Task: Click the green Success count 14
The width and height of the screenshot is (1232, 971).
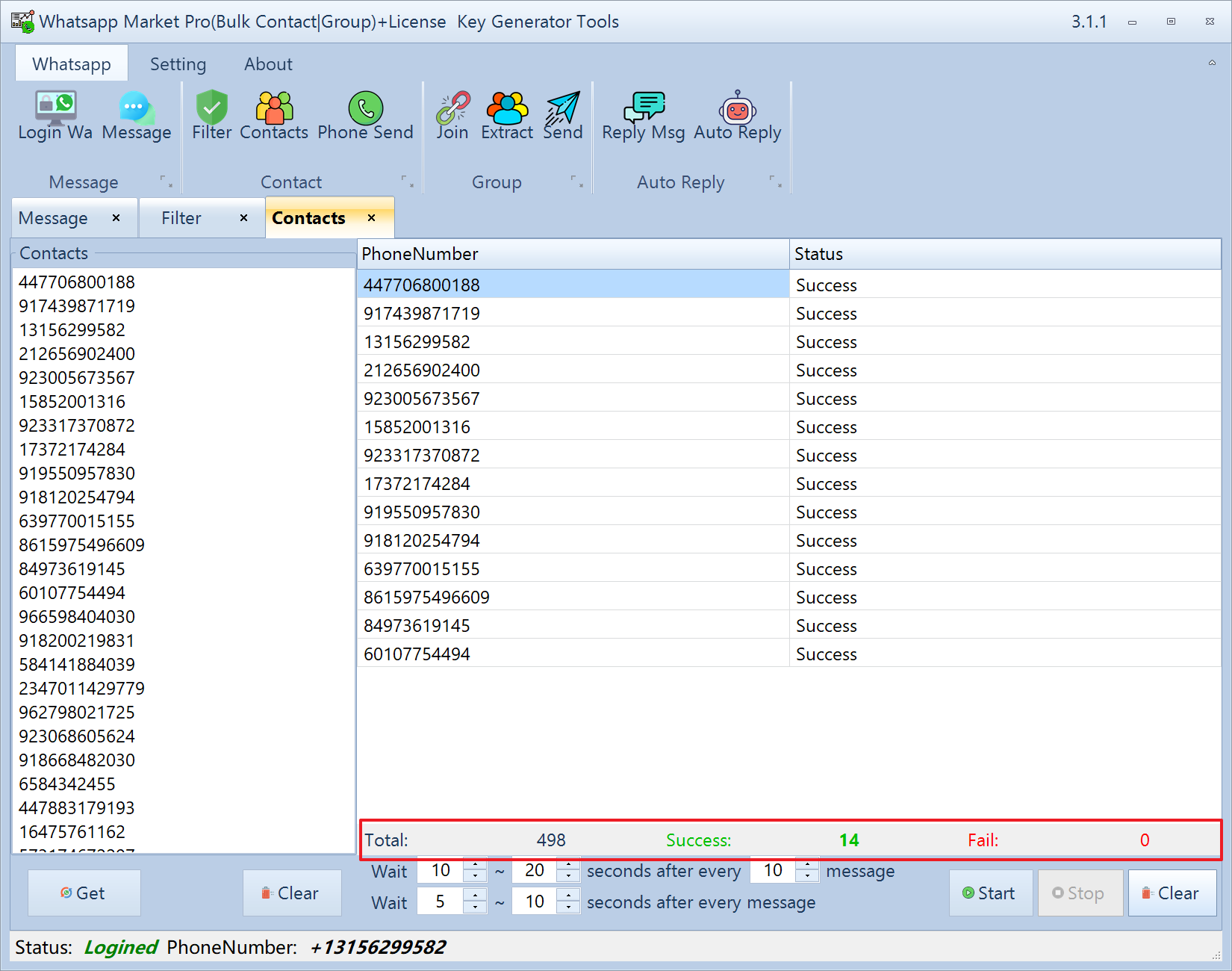Action: 849,840
